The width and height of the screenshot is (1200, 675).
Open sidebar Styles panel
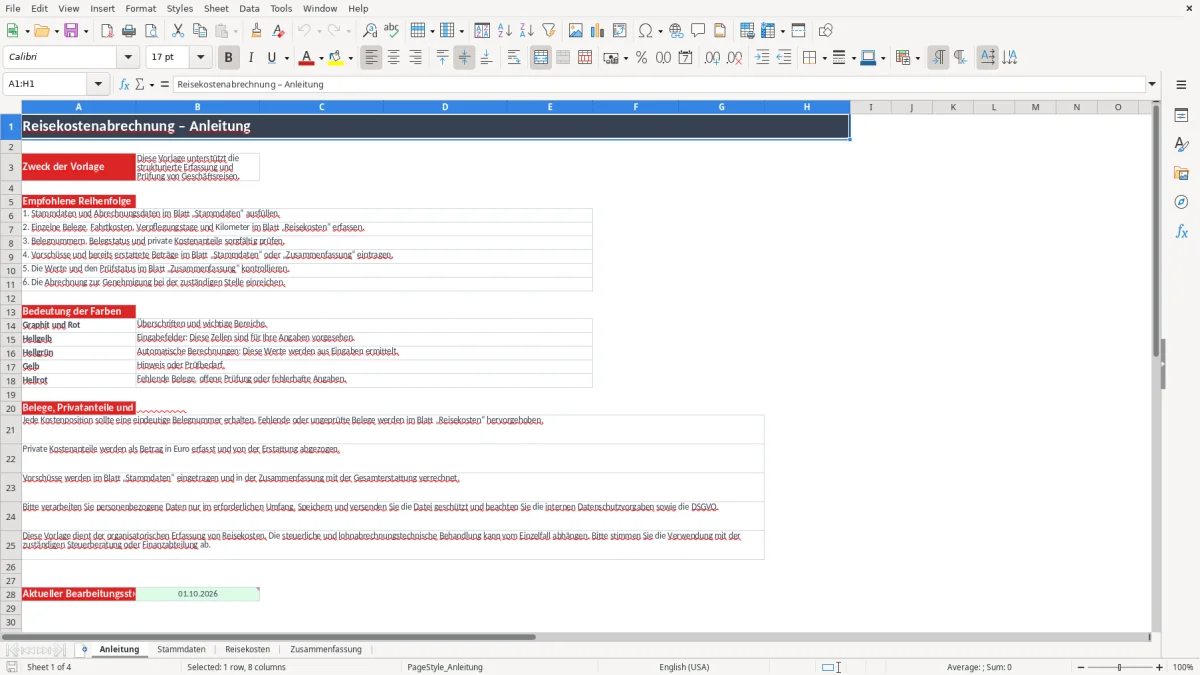click(x=1181, y=145)
